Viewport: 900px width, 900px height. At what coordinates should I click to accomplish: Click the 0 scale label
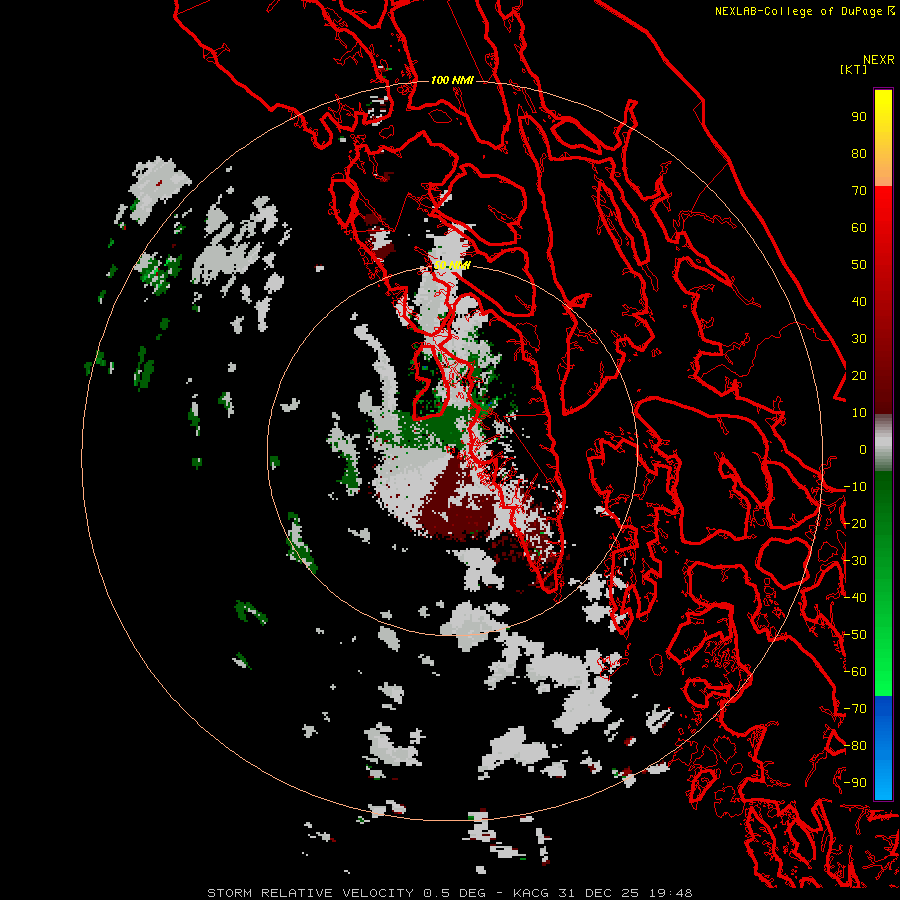click(x=863, y=450)
